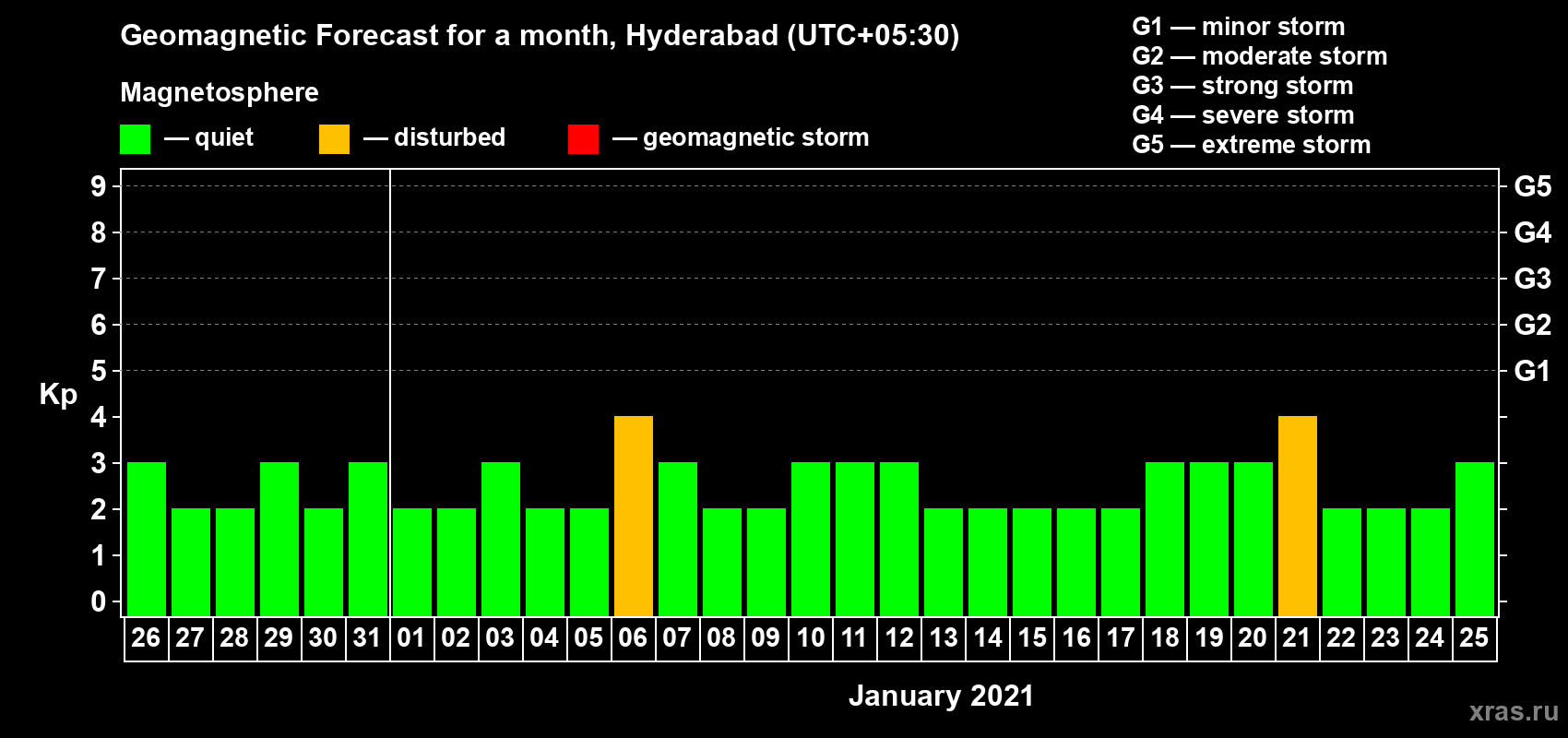Click the orange disturbed legend swatch

pos(334,139)
